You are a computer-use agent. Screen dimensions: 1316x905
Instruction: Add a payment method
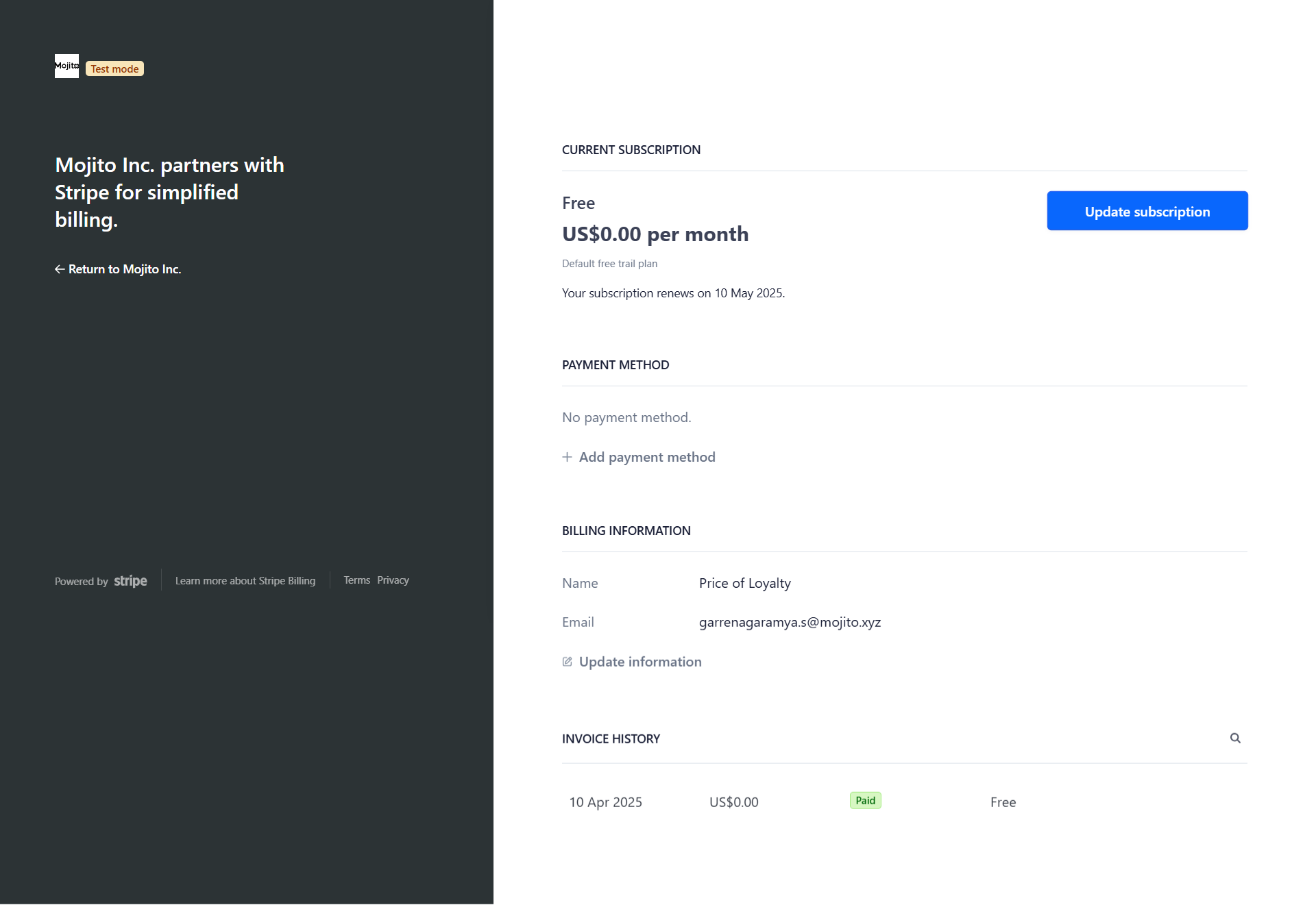pyautogui.click(x=646, y=457)
